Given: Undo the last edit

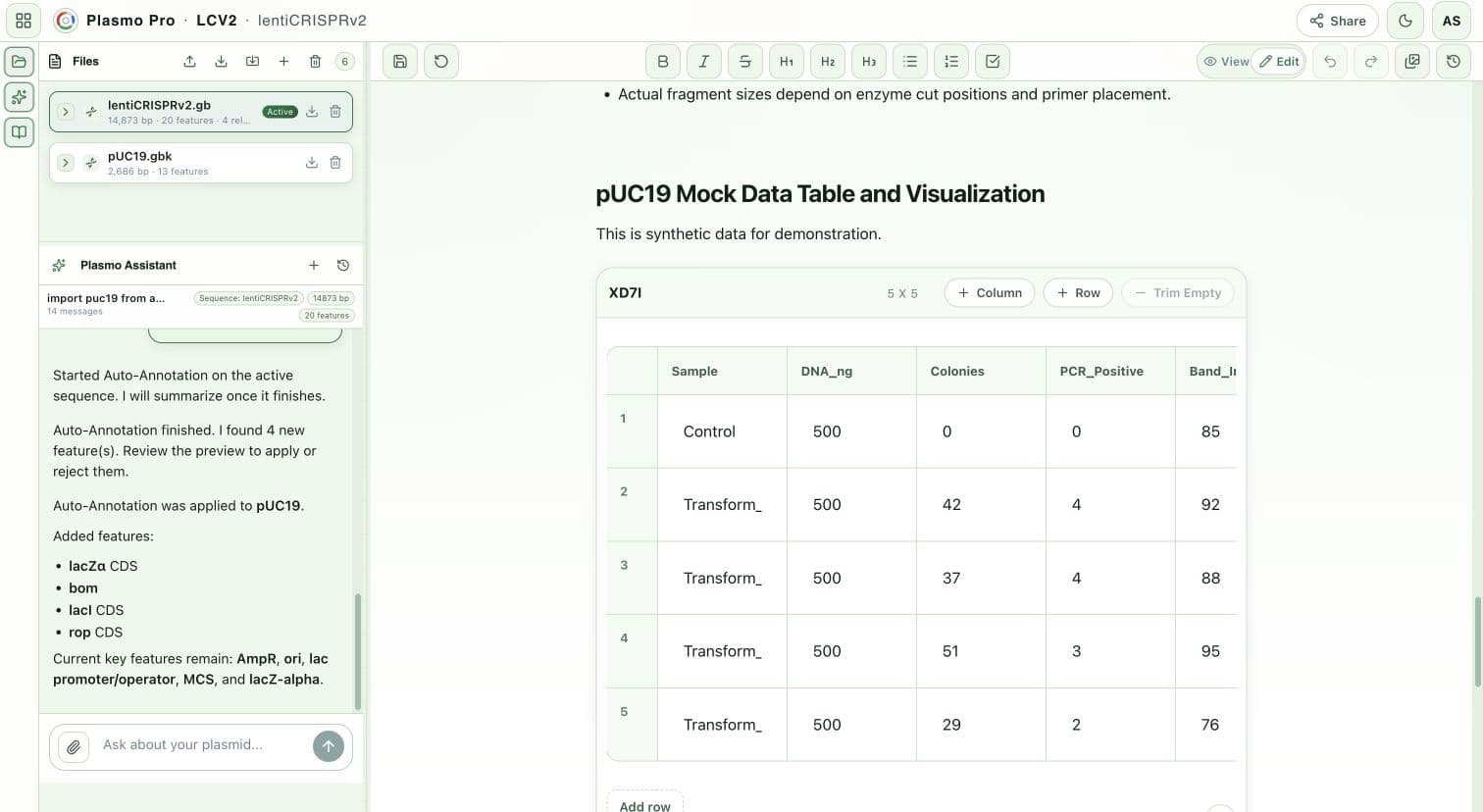Looking at the screenshot, I should 1330,61.
